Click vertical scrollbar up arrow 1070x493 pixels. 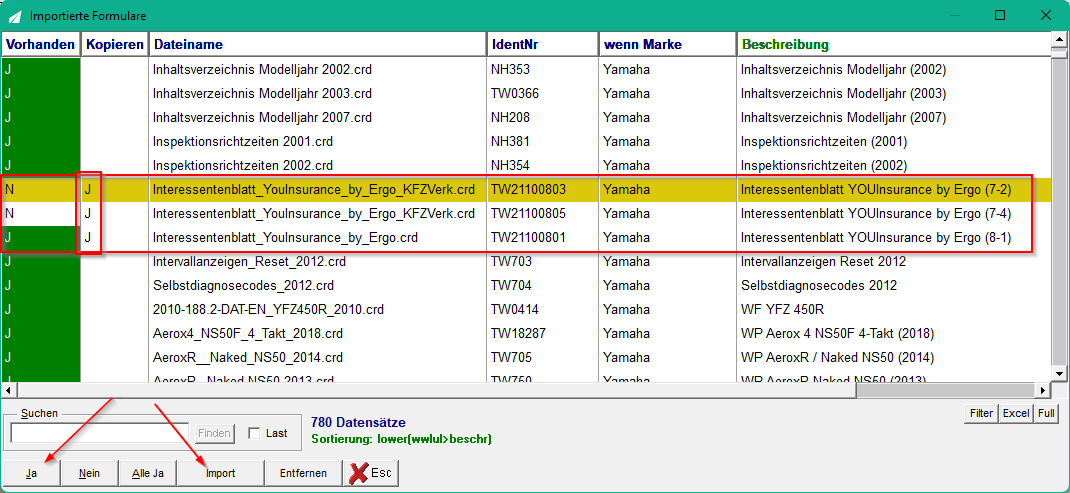[x=1058, y=40]
